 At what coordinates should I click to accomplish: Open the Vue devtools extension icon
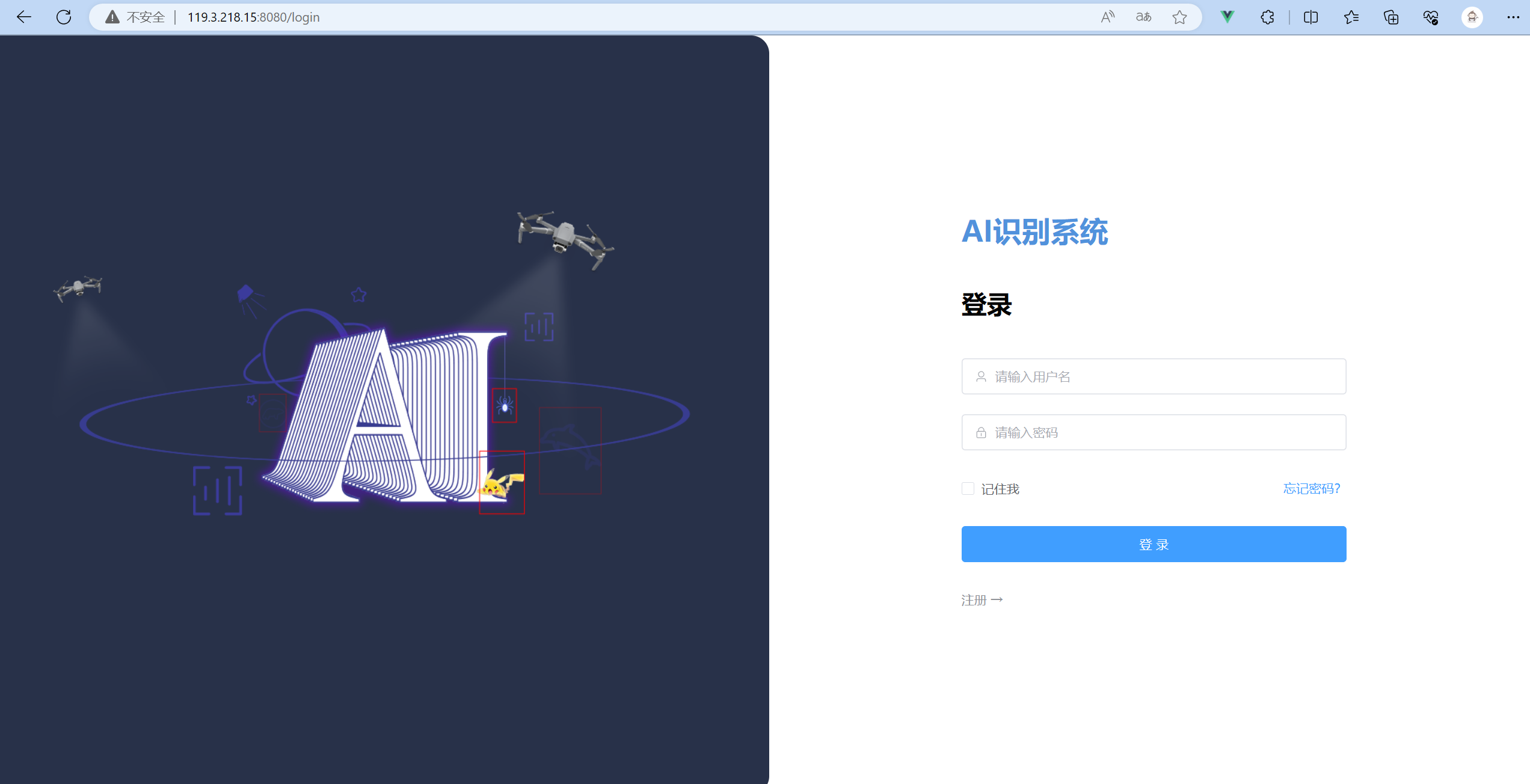(1227, 17)
